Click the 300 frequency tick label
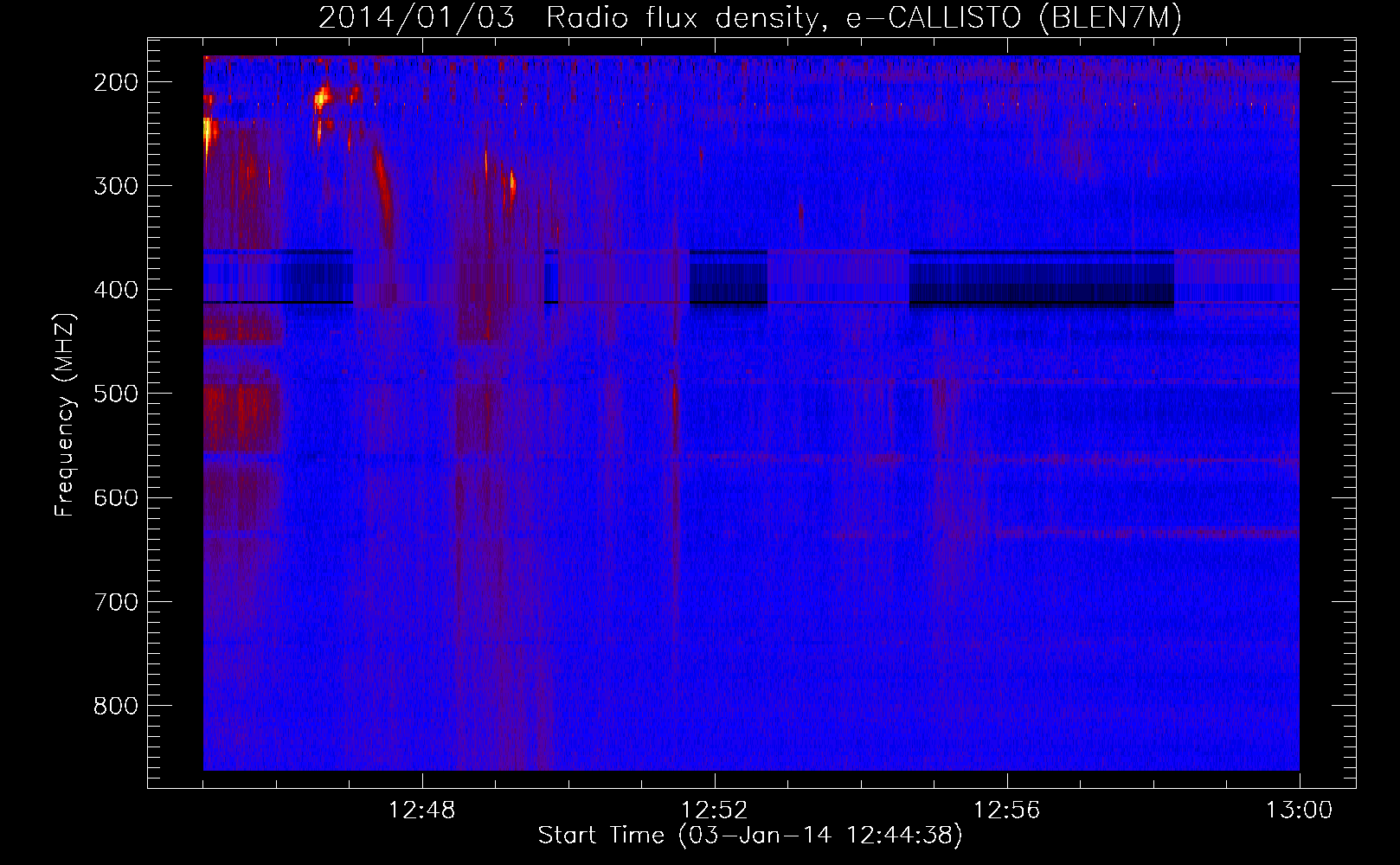 point(115,186)
